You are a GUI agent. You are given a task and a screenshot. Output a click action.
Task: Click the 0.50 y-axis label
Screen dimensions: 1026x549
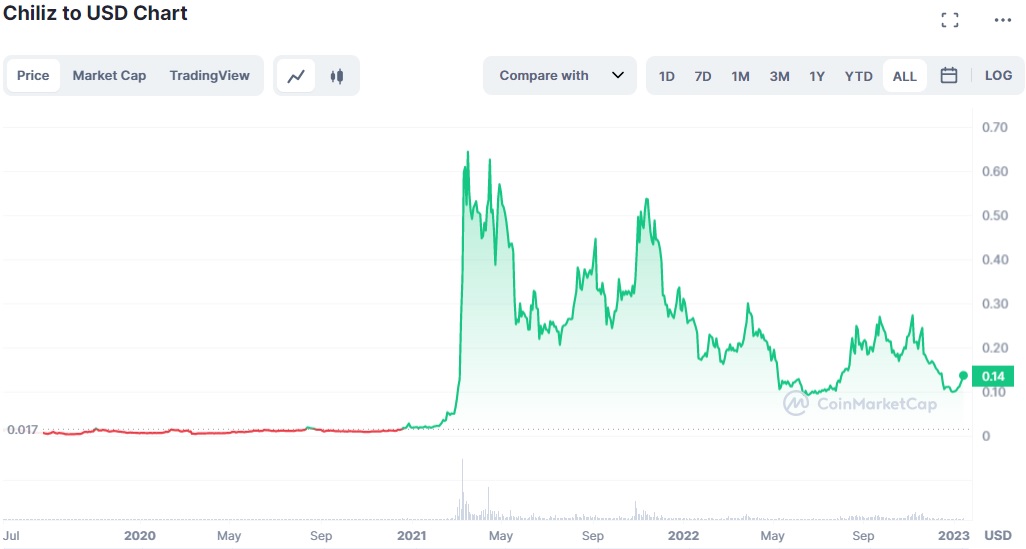995,215
